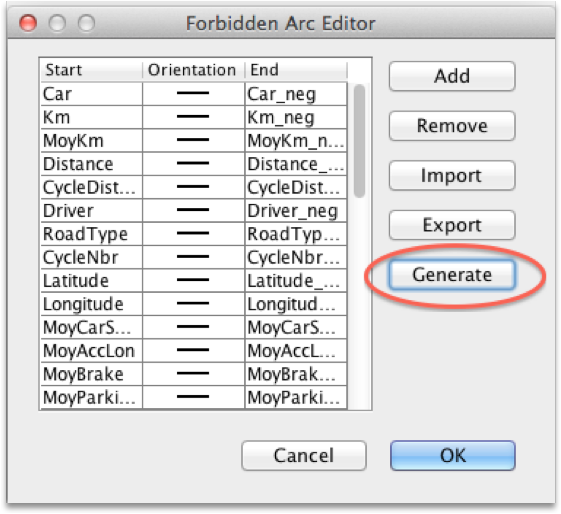Remove the selected forbidden arc
Screen dimensions: 561x514
(x=452, y=126)
